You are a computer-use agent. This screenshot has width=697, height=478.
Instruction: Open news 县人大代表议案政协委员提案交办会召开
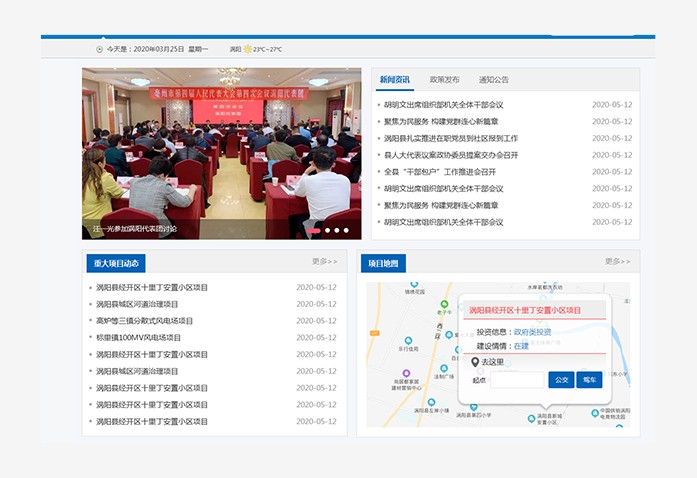(x=451, y=155)
